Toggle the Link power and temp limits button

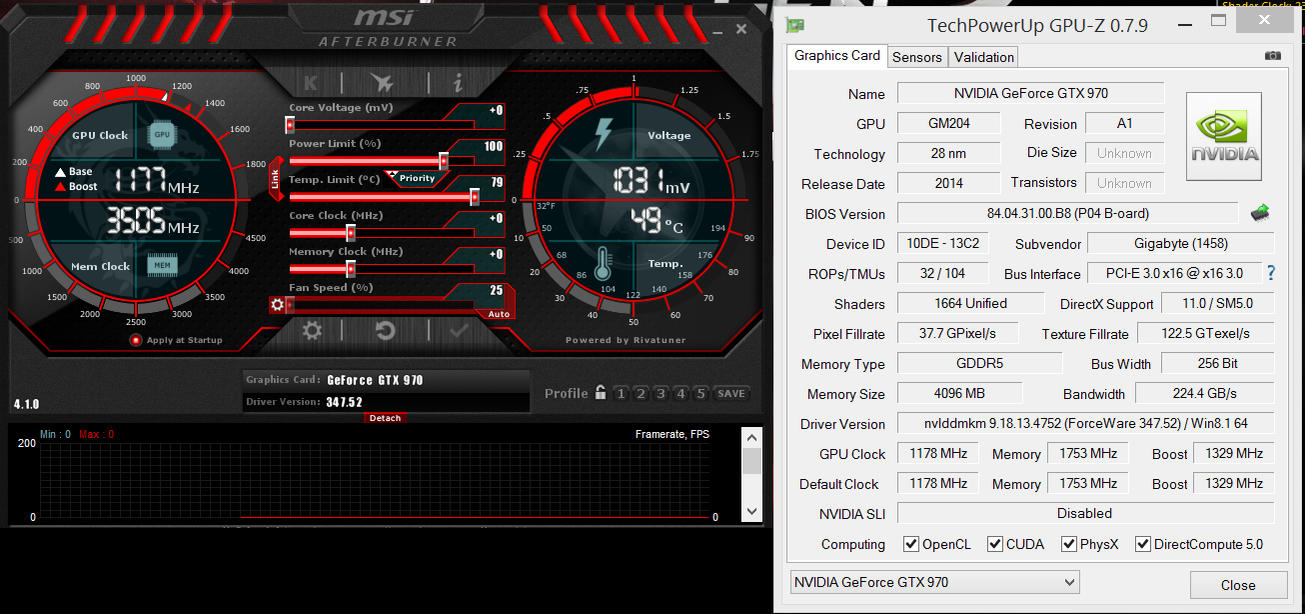pyautogui.click(x=276, y=179)
